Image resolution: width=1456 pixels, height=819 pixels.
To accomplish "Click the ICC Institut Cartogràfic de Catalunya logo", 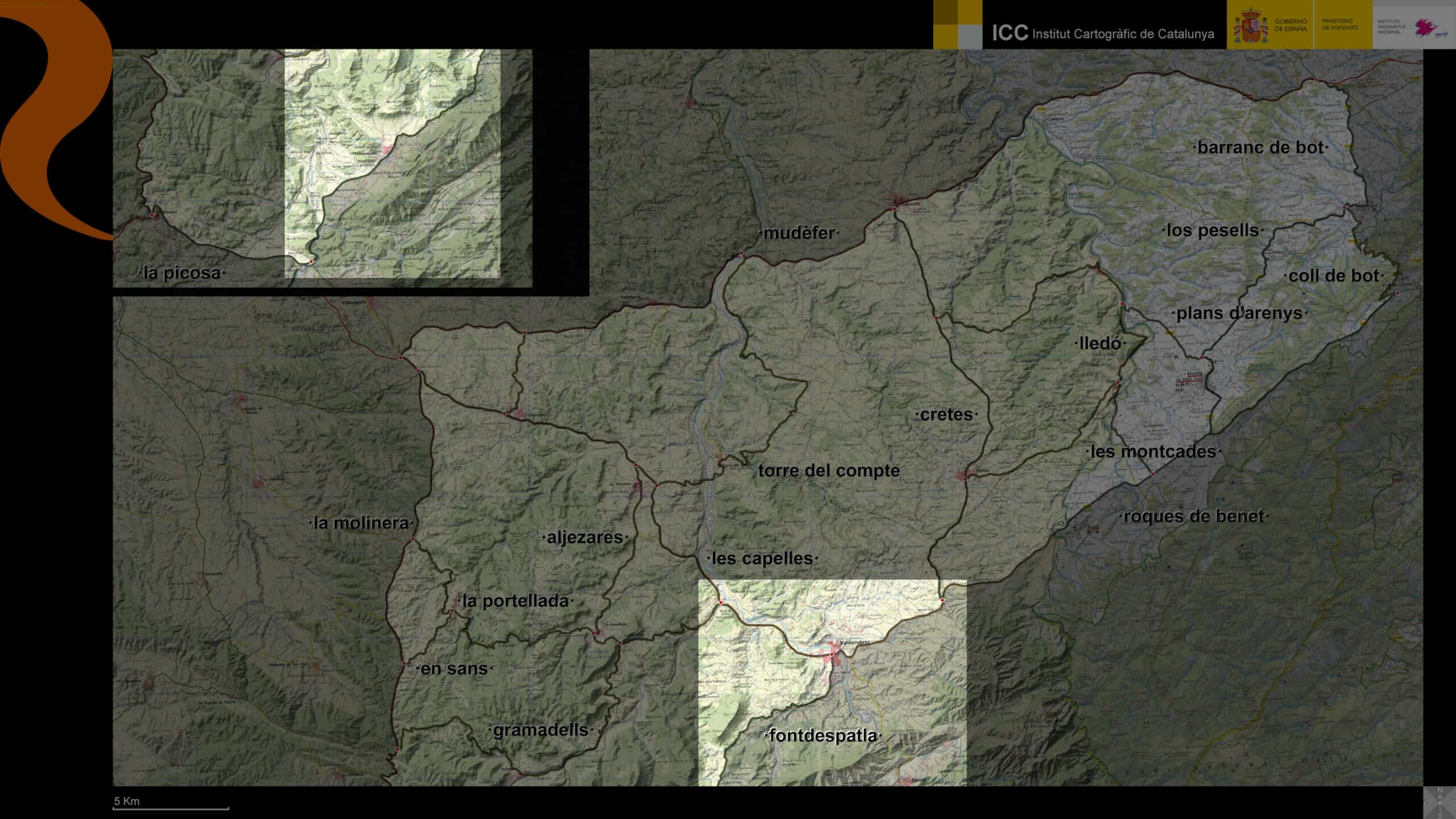I will point(1102,33).
